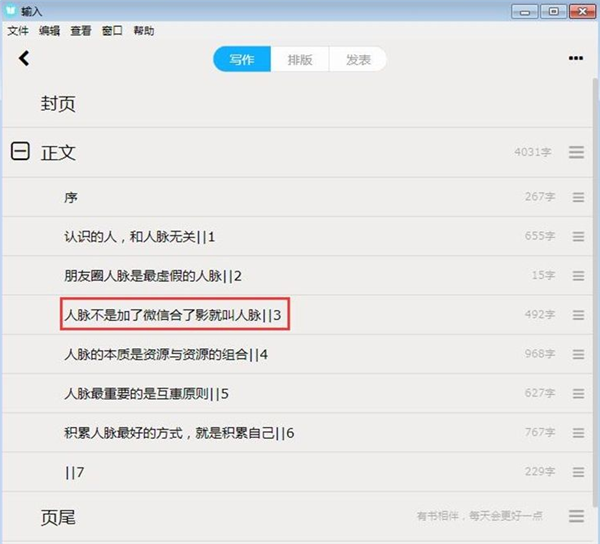The height and width of the screenshot is (544, 600).
Task: Close the window
Action: click(x=582, y=11)
